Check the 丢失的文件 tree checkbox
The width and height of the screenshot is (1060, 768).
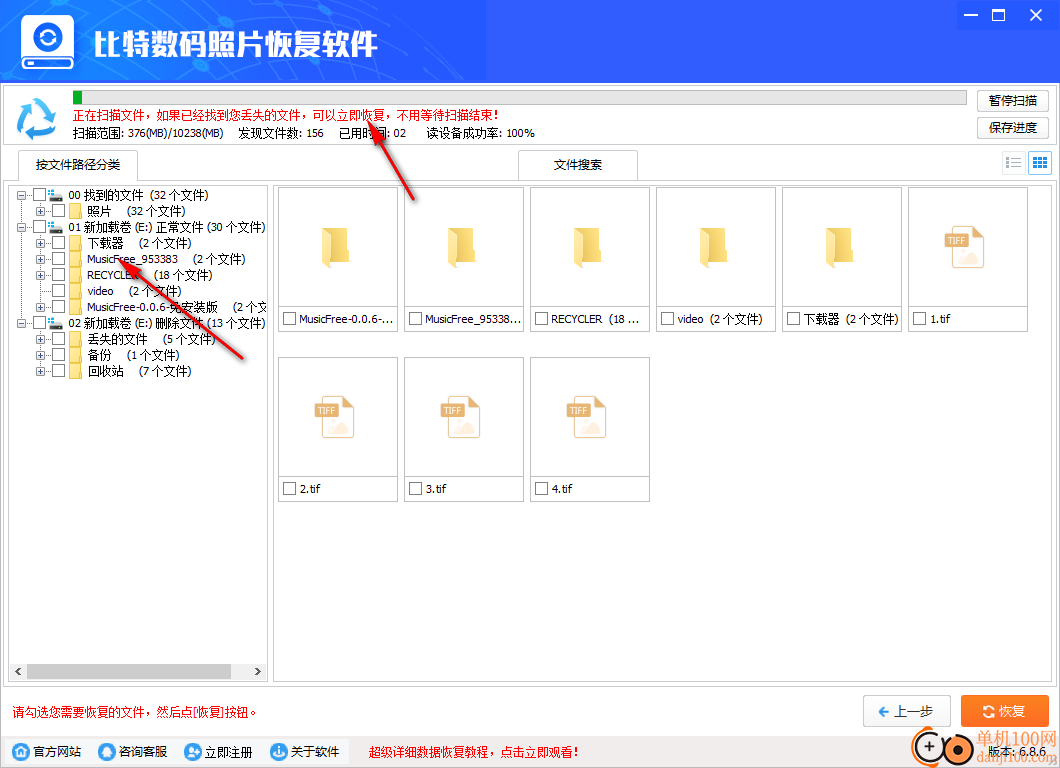(59, 339)
